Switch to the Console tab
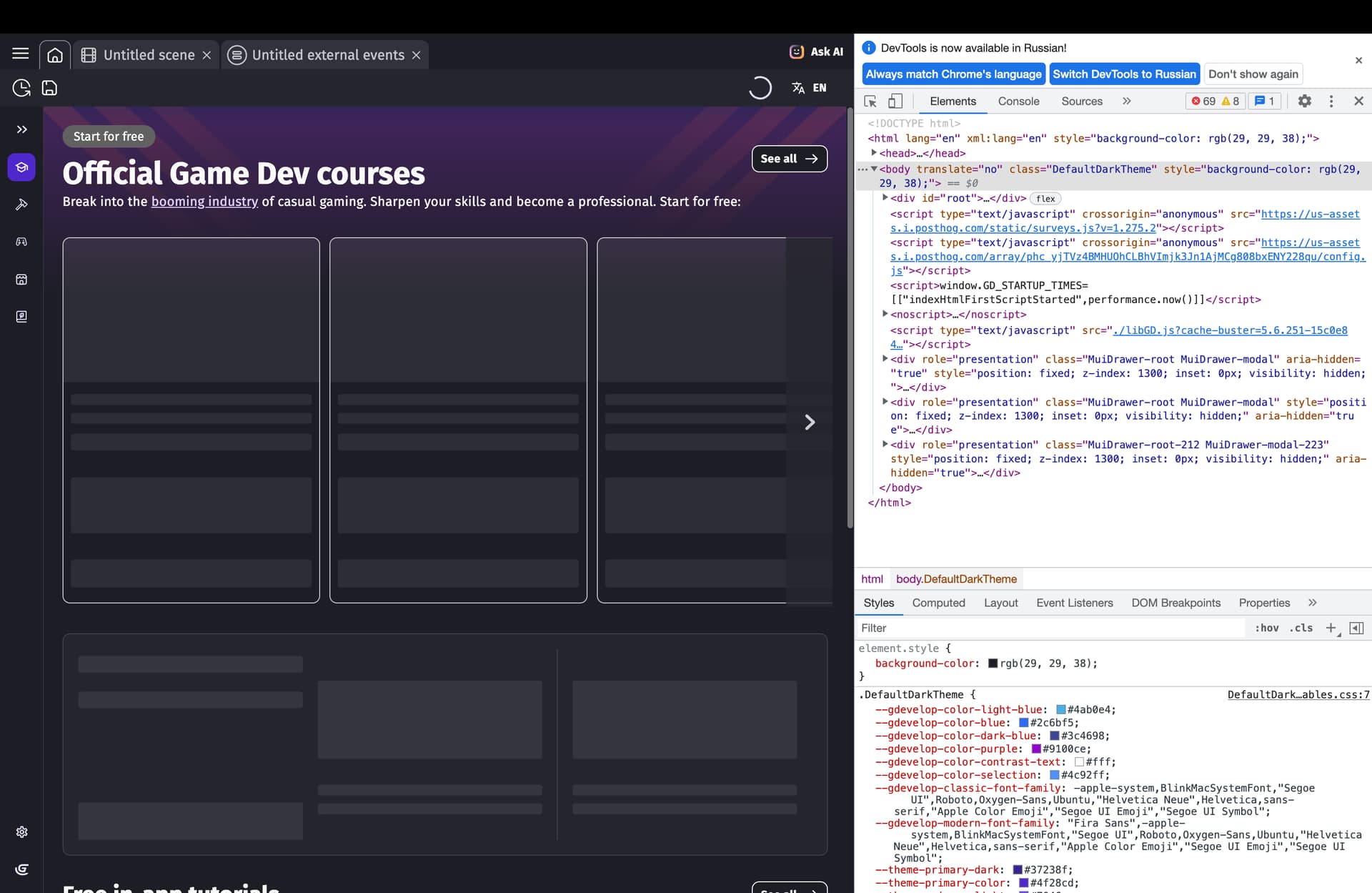 pyautogui.click(x=1018, y=101)
